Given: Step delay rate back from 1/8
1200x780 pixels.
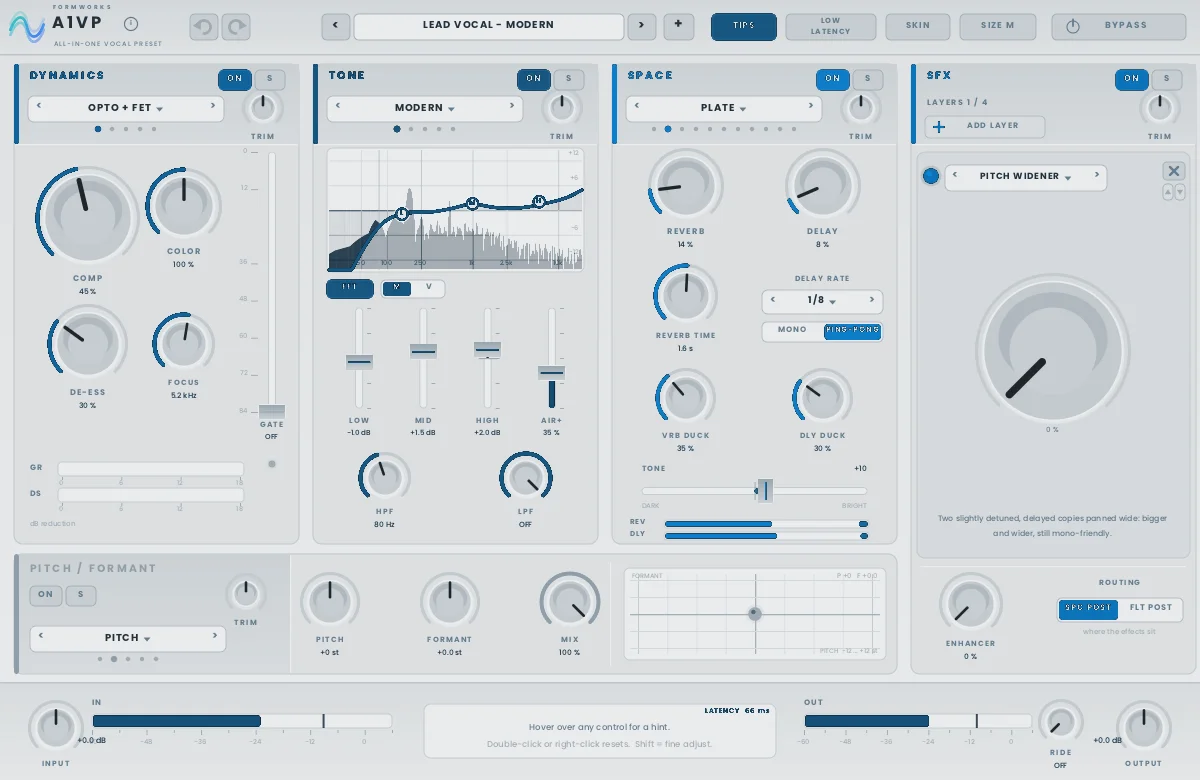Looking at the screenshot, I should [772, 300].
